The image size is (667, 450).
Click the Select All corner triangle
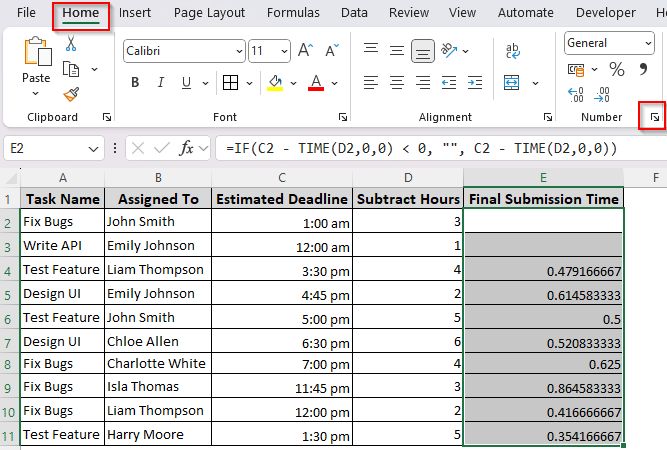(10, 177)
